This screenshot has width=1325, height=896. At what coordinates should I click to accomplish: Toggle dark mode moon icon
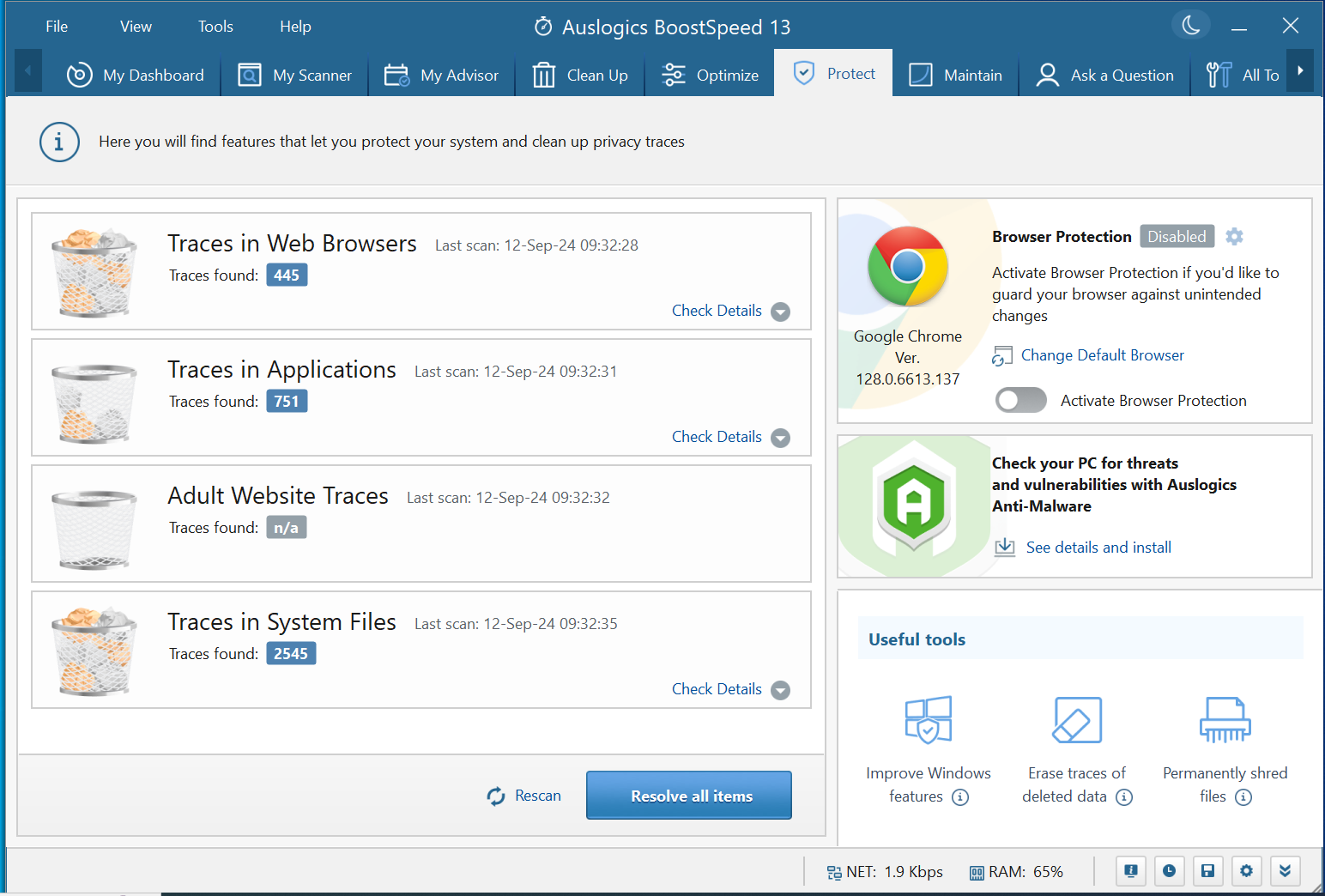pyautogui.click(x=1191, y=25)
